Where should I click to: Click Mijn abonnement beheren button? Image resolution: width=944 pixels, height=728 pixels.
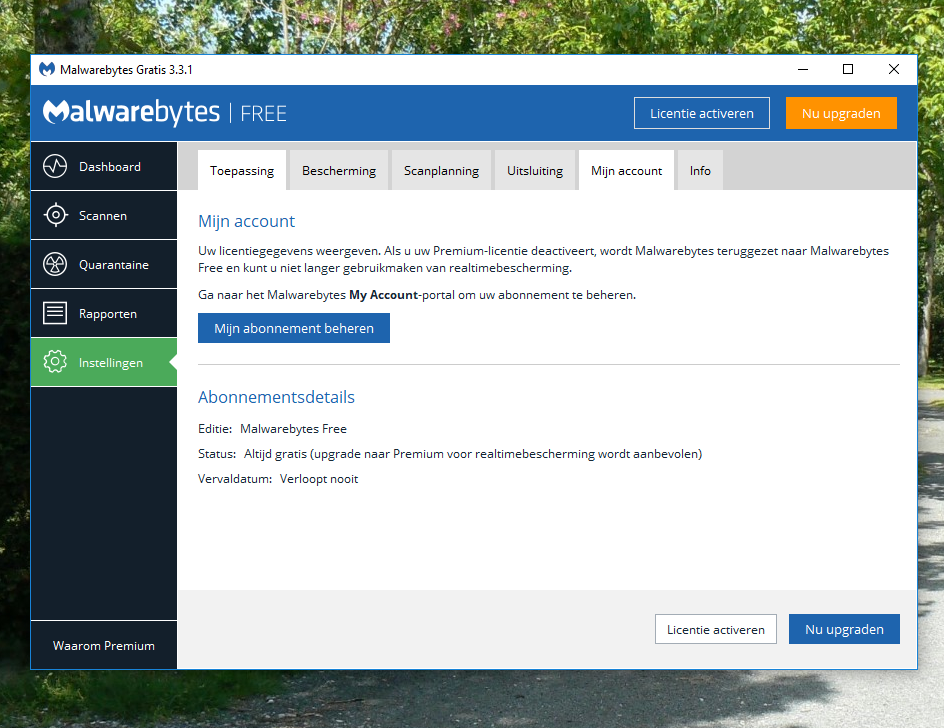coord(294,328)
